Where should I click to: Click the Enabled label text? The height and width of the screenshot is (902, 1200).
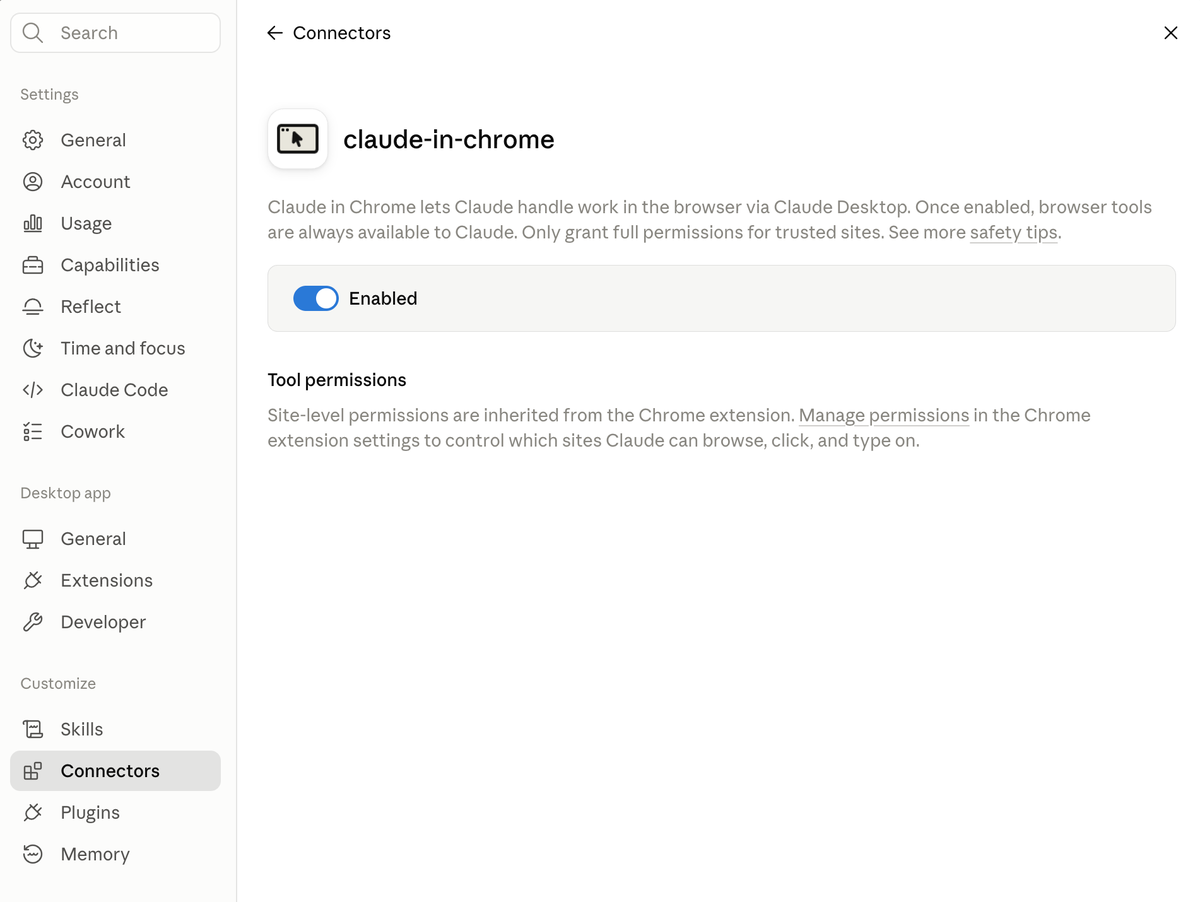click(x=383, y=298)
